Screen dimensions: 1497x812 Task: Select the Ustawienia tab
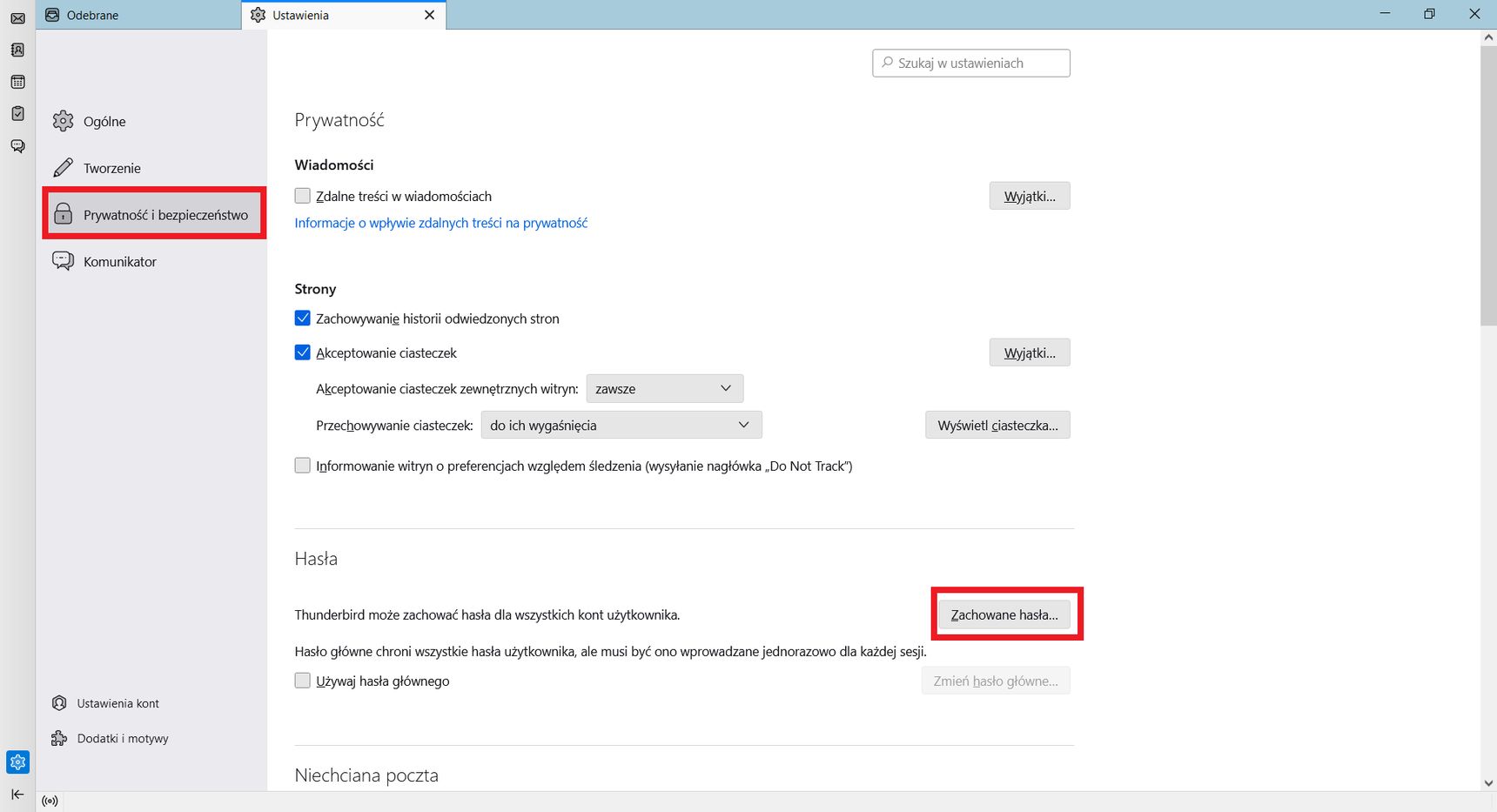click(344, 15)
